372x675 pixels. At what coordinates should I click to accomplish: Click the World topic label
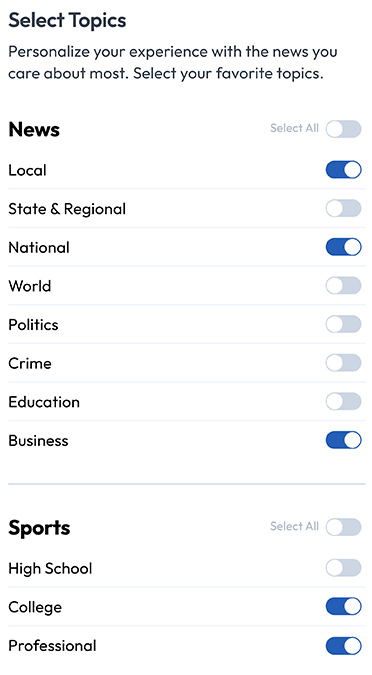click(x=30, y=286)
